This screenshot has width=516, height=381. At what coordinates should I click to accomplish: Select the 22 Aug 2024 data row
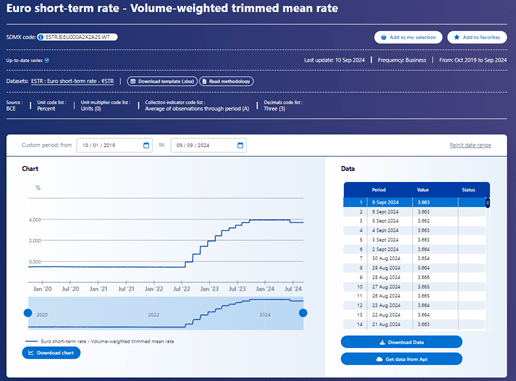tap(414, 315)
